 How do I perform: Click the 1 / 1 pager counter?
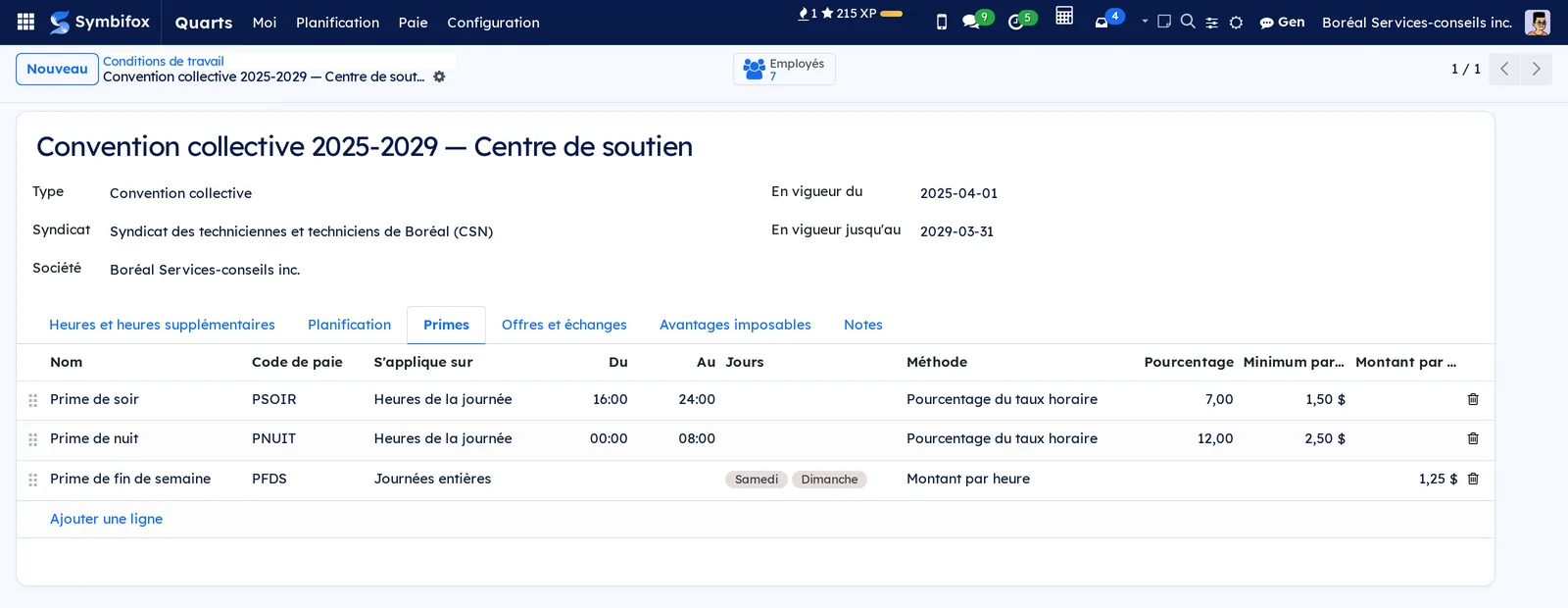tap(1465, 69)
